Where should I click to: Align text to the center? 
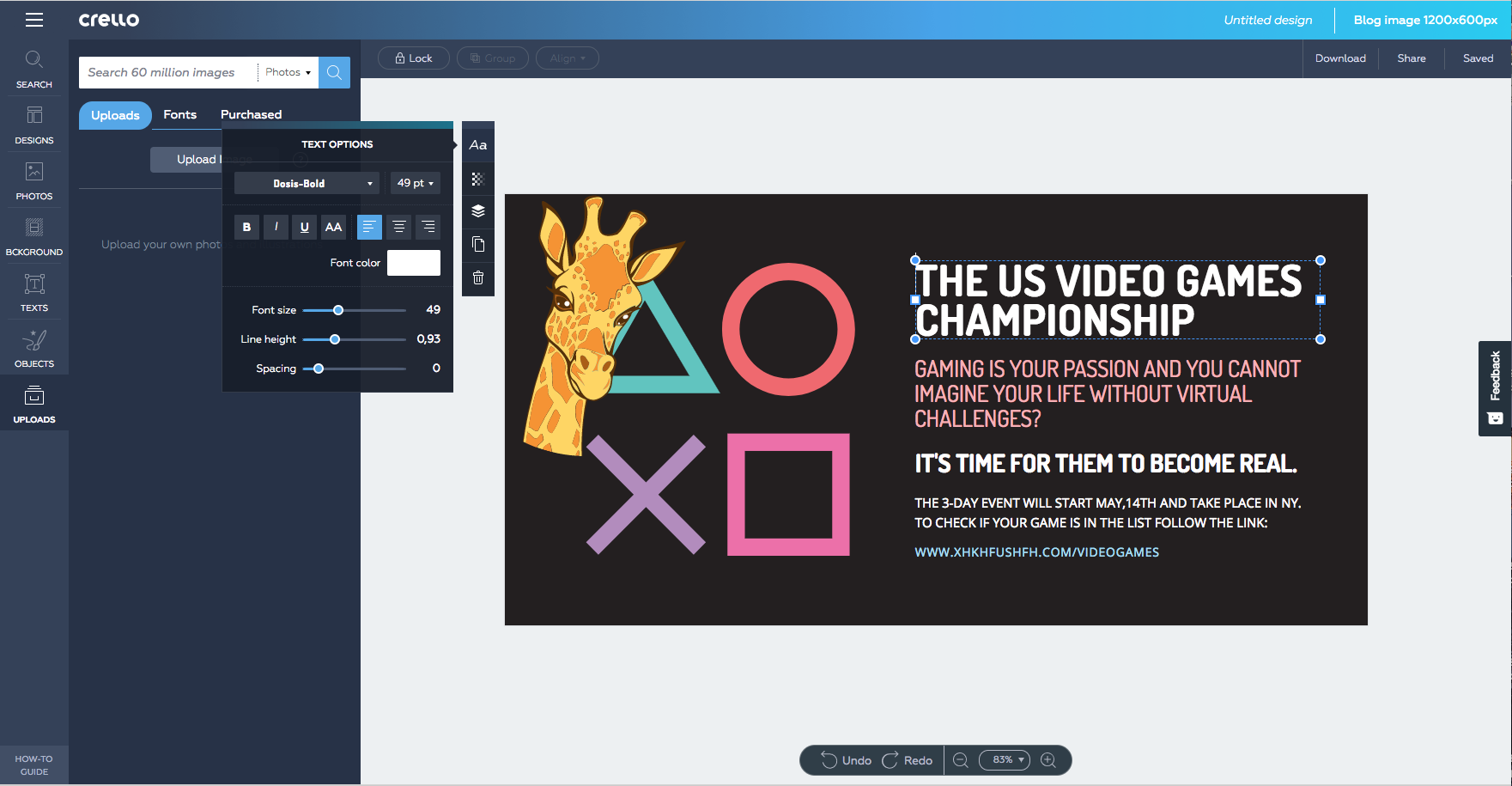tap(398, 227)
